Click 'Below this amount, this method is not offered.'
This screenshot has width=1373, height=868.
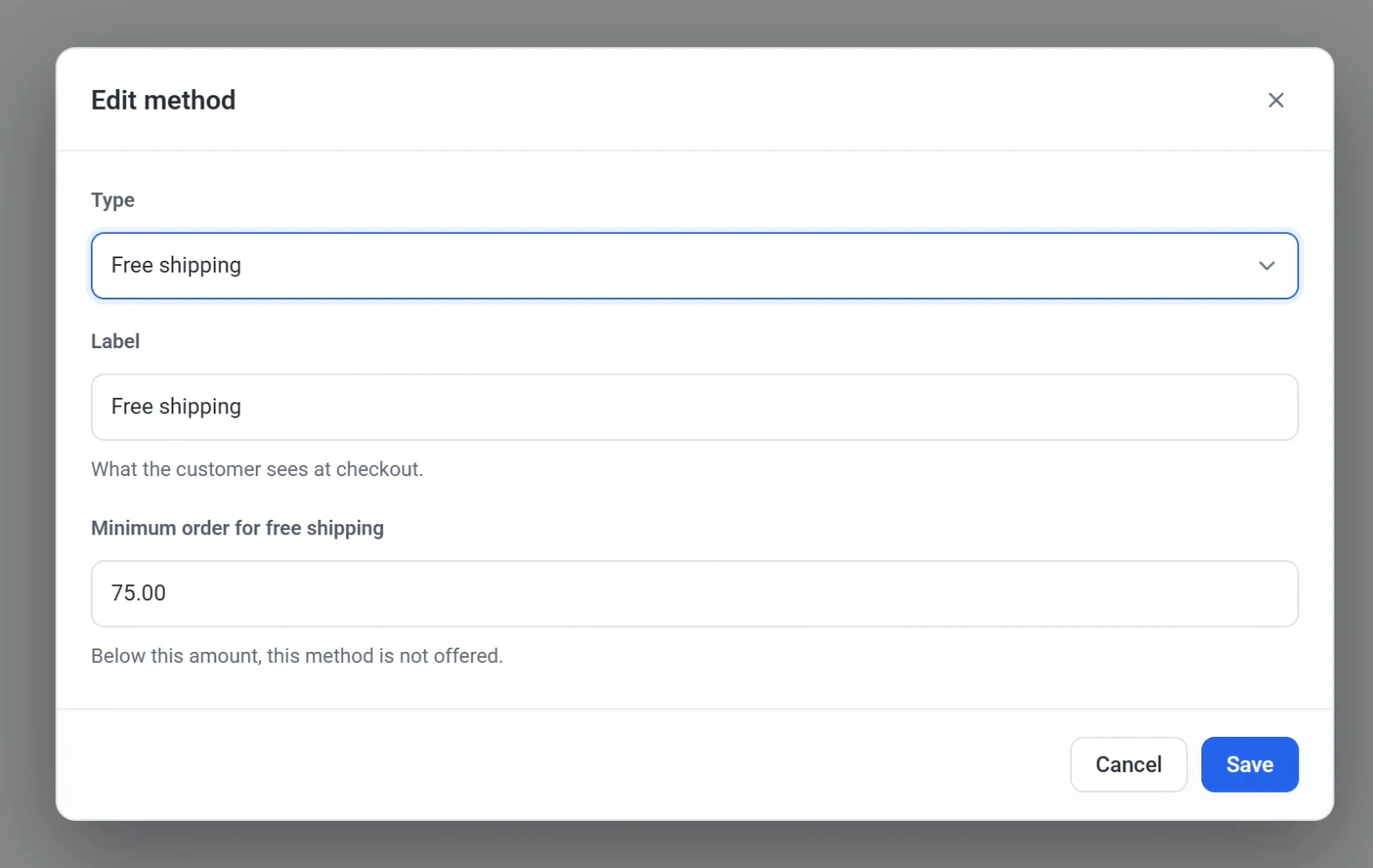(x=297, y=656)
